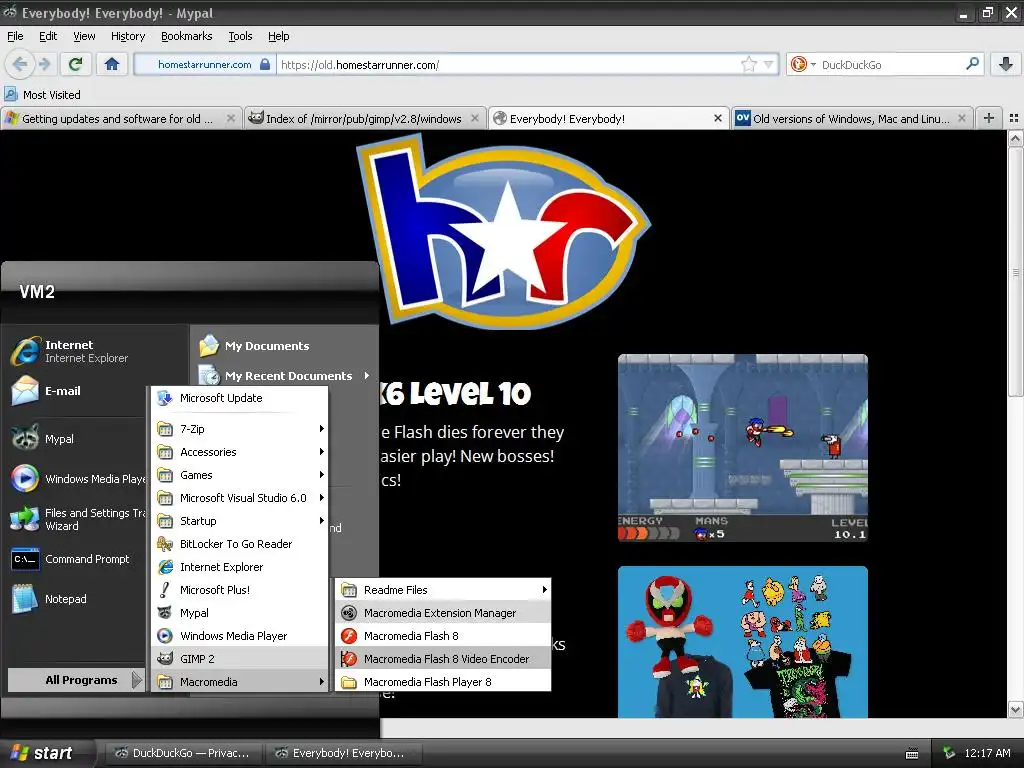The image size is (1024, 768).
Task: Expand the Accessories submenu
Action: (240, 452)
